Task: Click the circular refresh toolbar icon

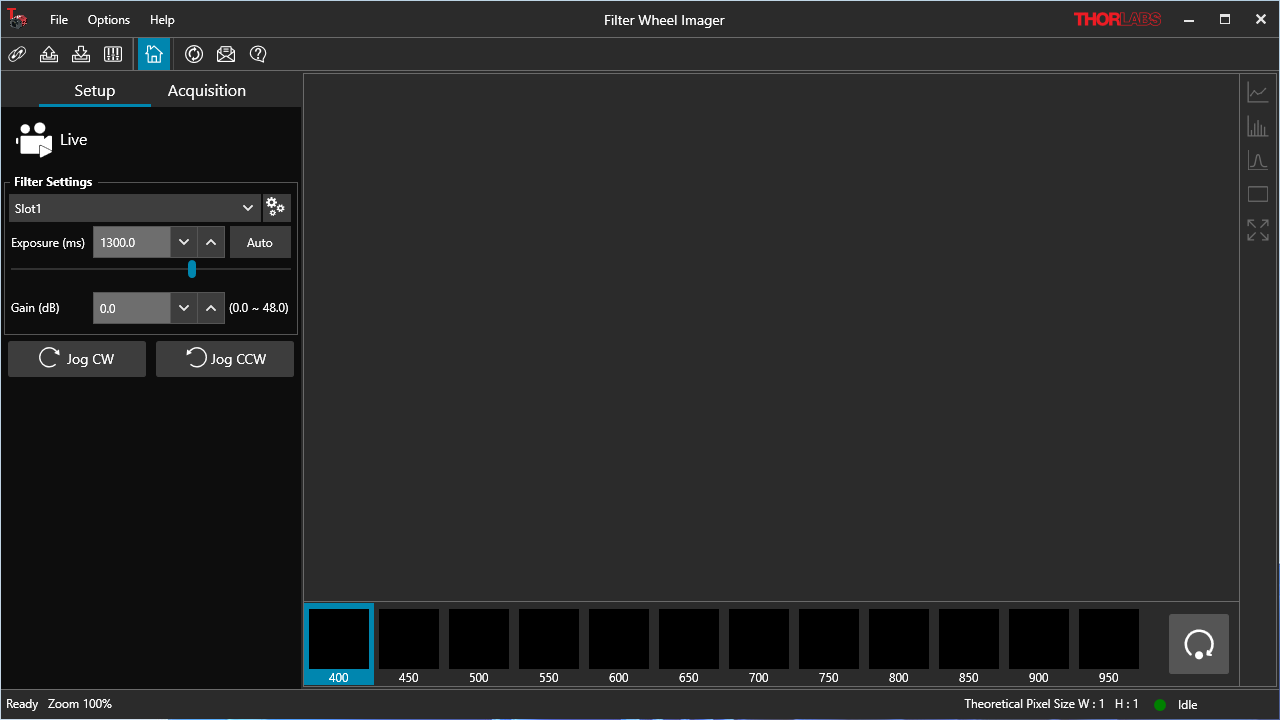Action: 194,54
